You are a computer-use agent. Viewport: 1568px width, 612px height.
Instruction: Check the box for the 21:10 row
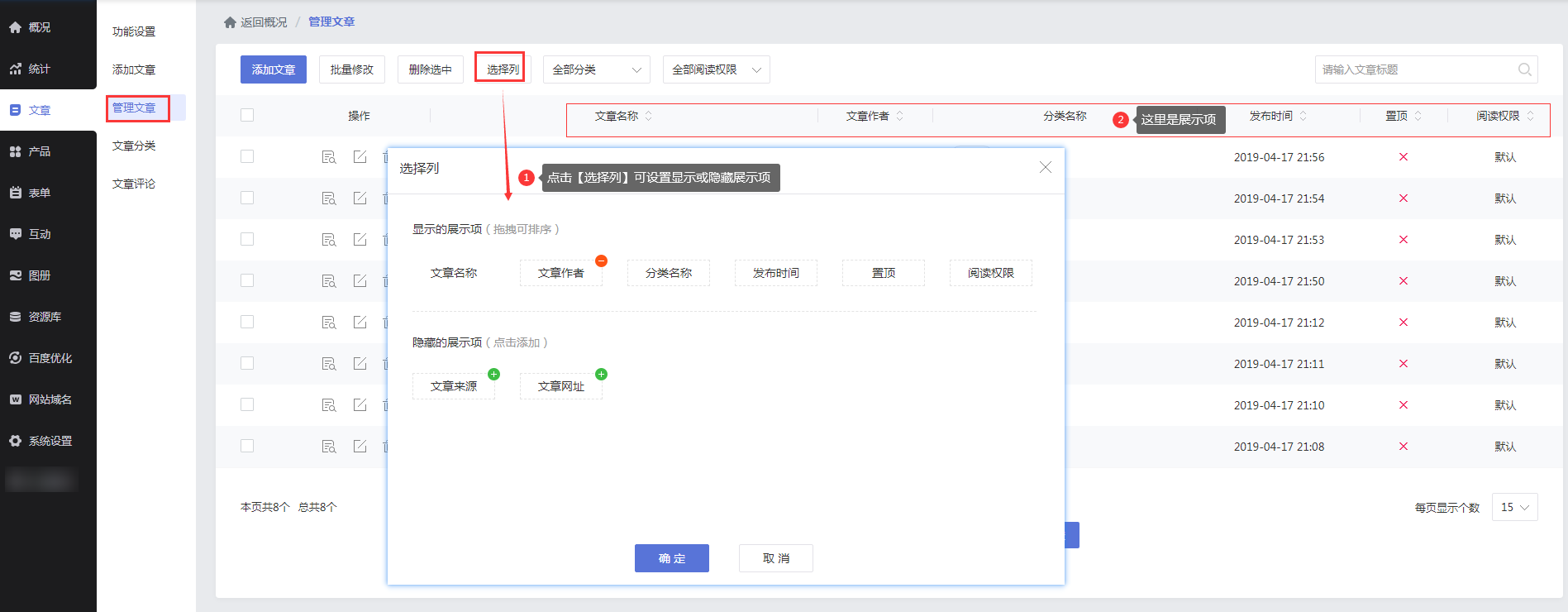(x=247, y=404)
